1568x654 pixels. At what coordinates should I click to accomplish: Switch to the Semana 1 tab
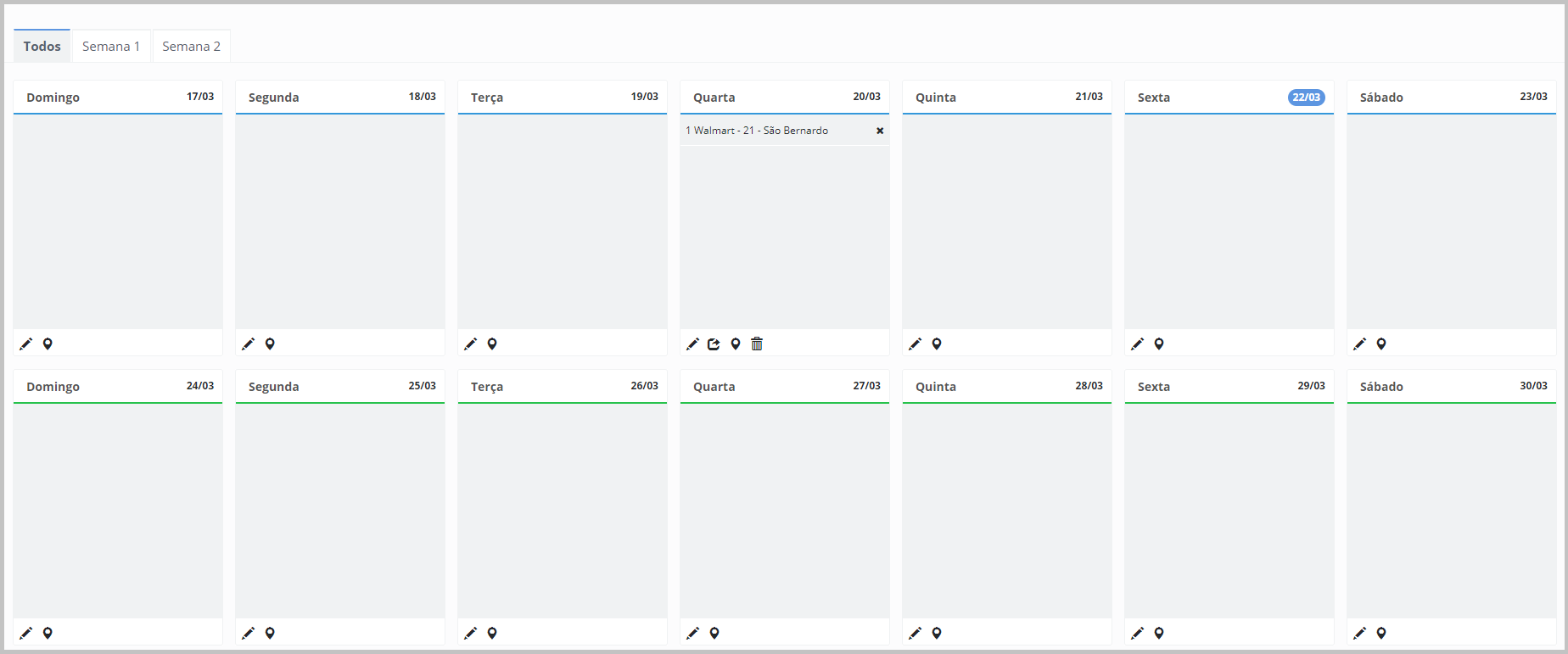click(111, 47)
